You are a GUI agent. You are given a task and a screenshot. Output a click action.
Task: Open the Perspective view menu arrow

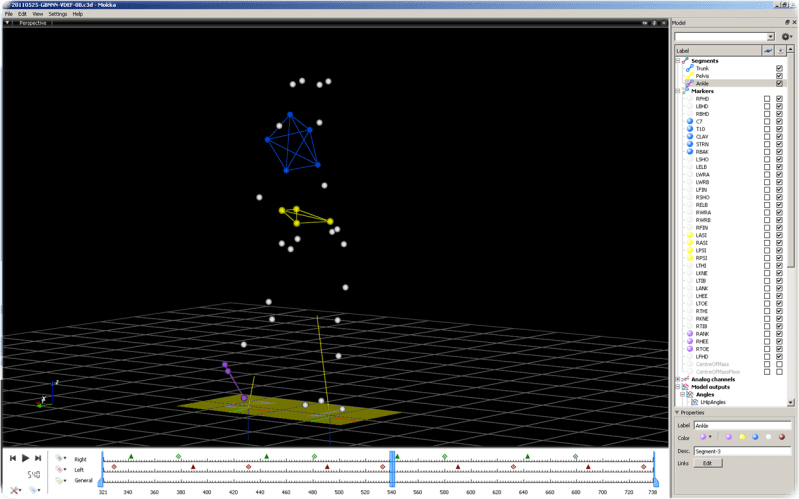pos(7,23)
